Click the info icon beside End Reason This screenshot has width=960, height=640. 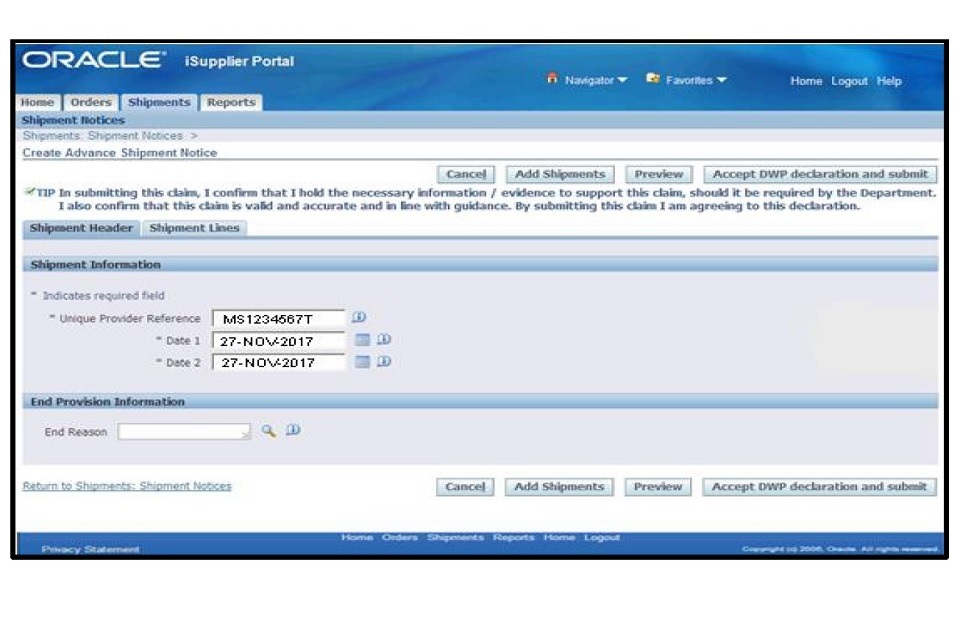292,431
